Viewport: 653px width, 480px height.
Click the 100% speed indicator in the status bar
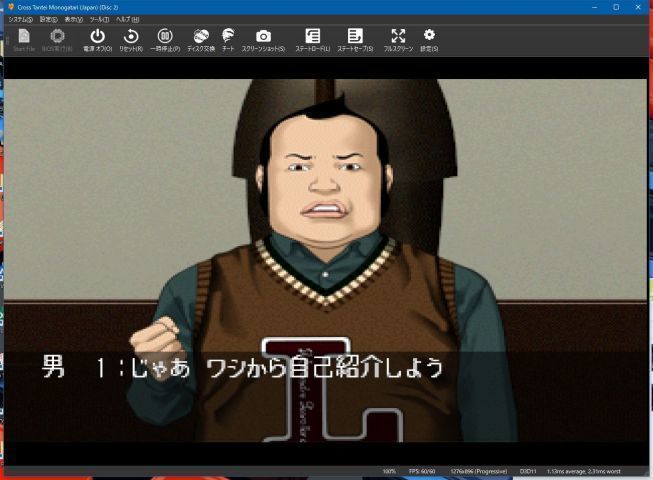click(389, 471)
